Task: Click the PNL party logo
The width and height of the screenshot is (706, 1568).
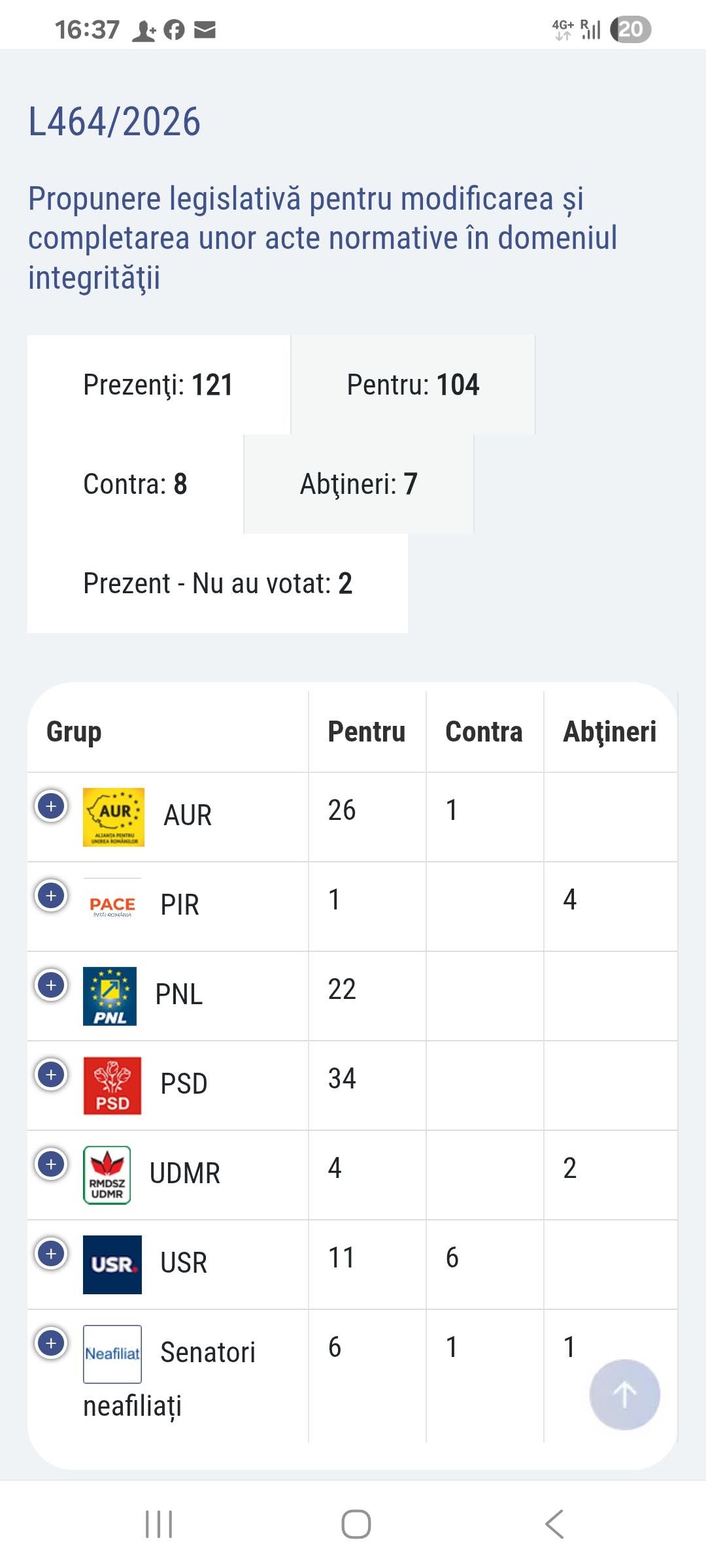Action: (x=110, y=996)
